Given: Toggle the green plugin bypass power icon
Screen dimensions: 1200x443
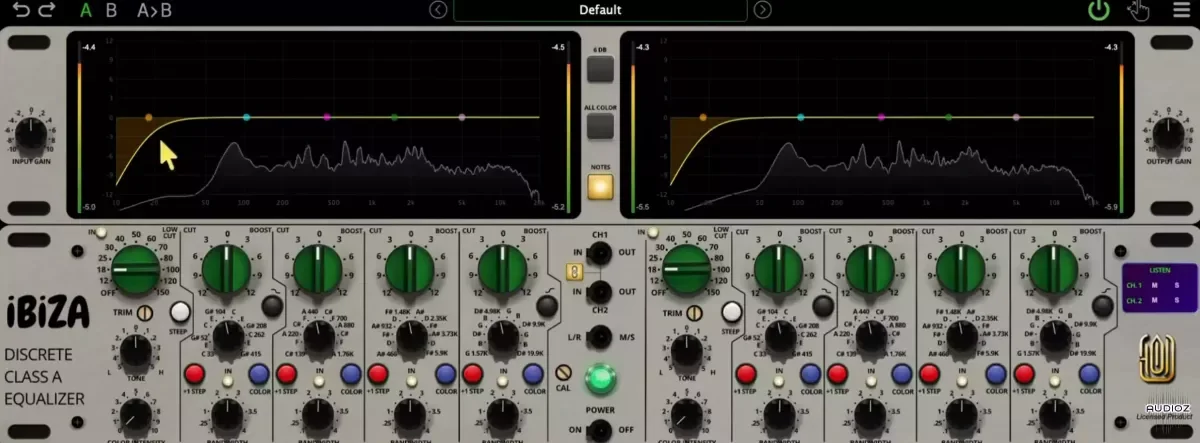Looking at the screenshot, I should coord(1099,11).
